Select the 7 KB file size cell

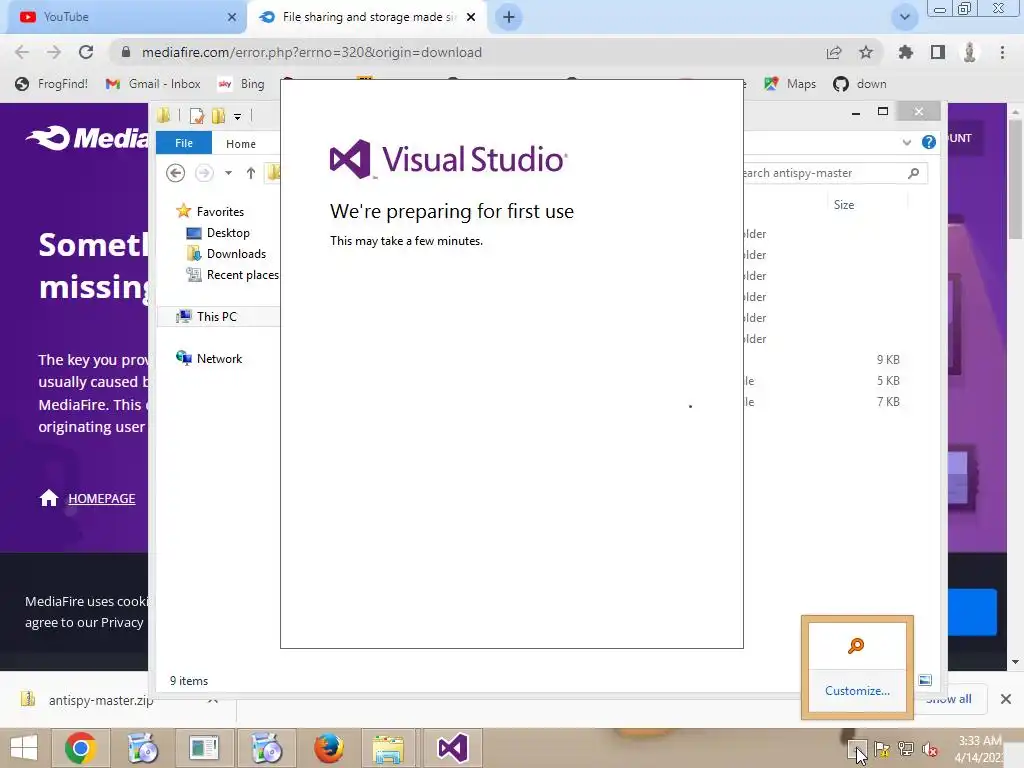[x=888, y=402]
